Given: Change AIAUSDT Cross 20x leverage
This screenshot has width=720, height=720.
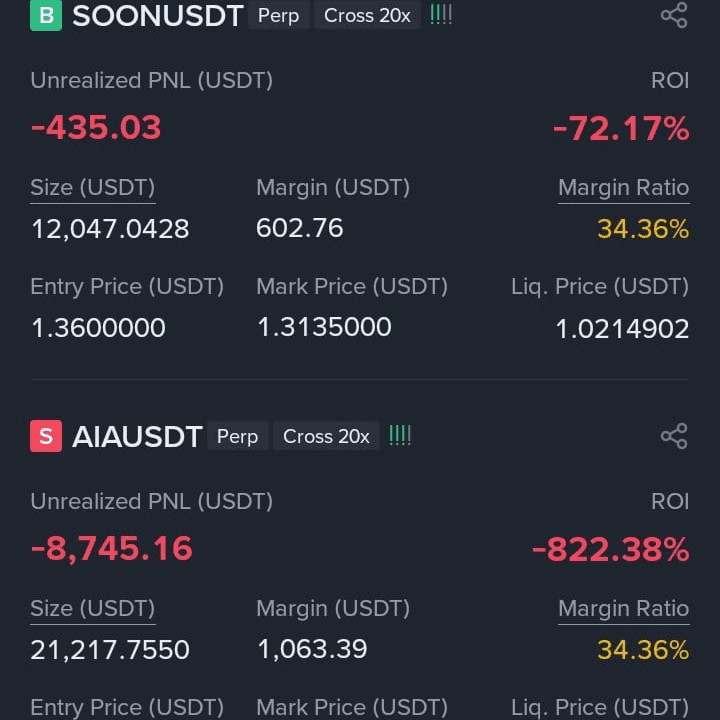Looking at the screenshot, I should [x=326, y=436].
